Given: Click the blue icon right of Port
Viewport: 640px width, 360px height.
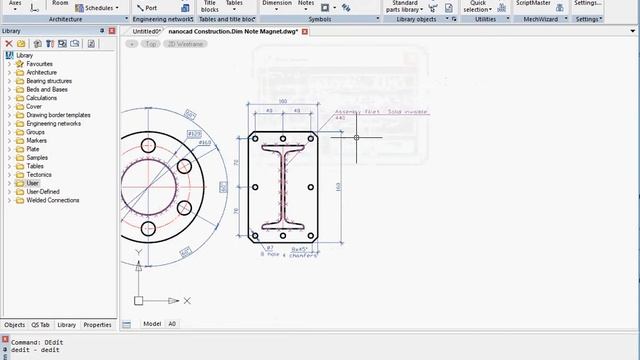Looking at the screenshot, I should point(185,8).
